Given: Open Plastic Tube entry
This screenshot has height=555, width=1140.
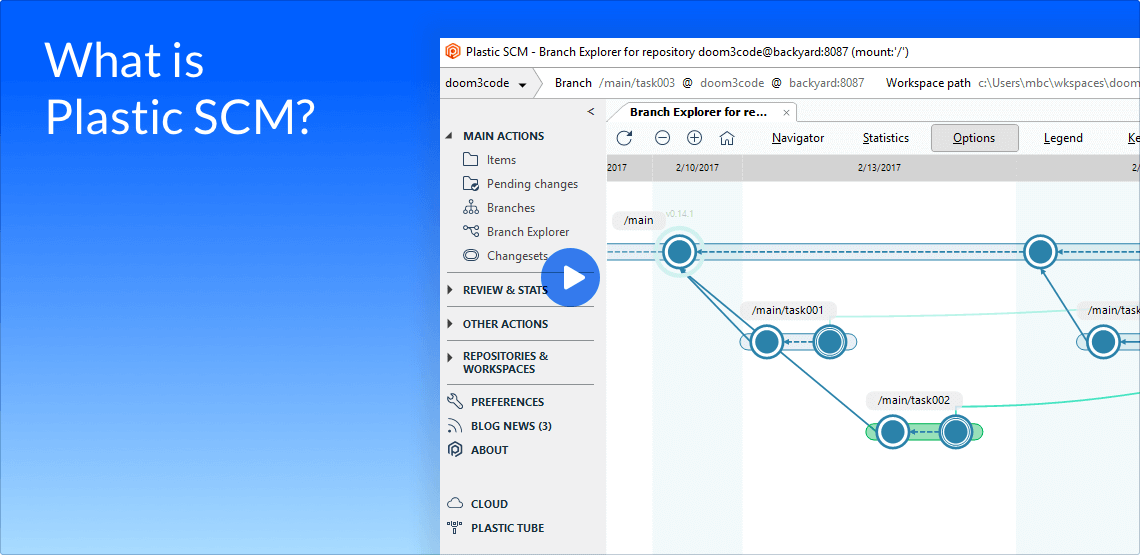Looking at the screenshot, I should point(496,528).
